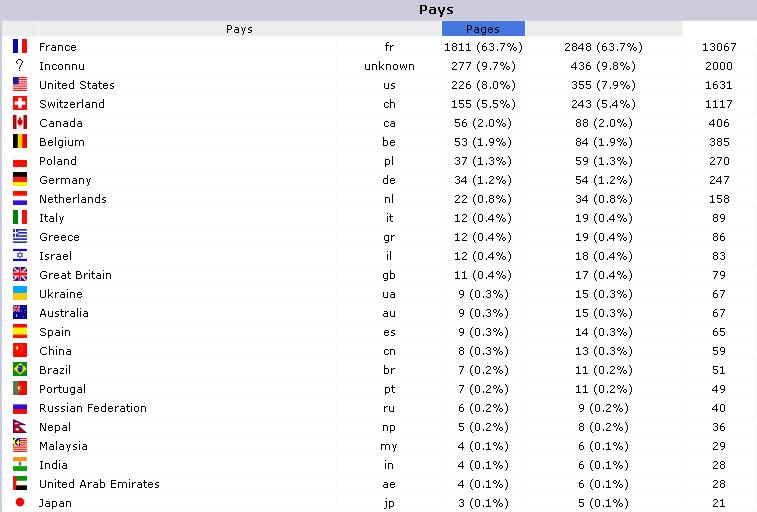This screenshot has height=512, width=757.
Task: Select the Pays table title bar
Action: tap(378, 10)
